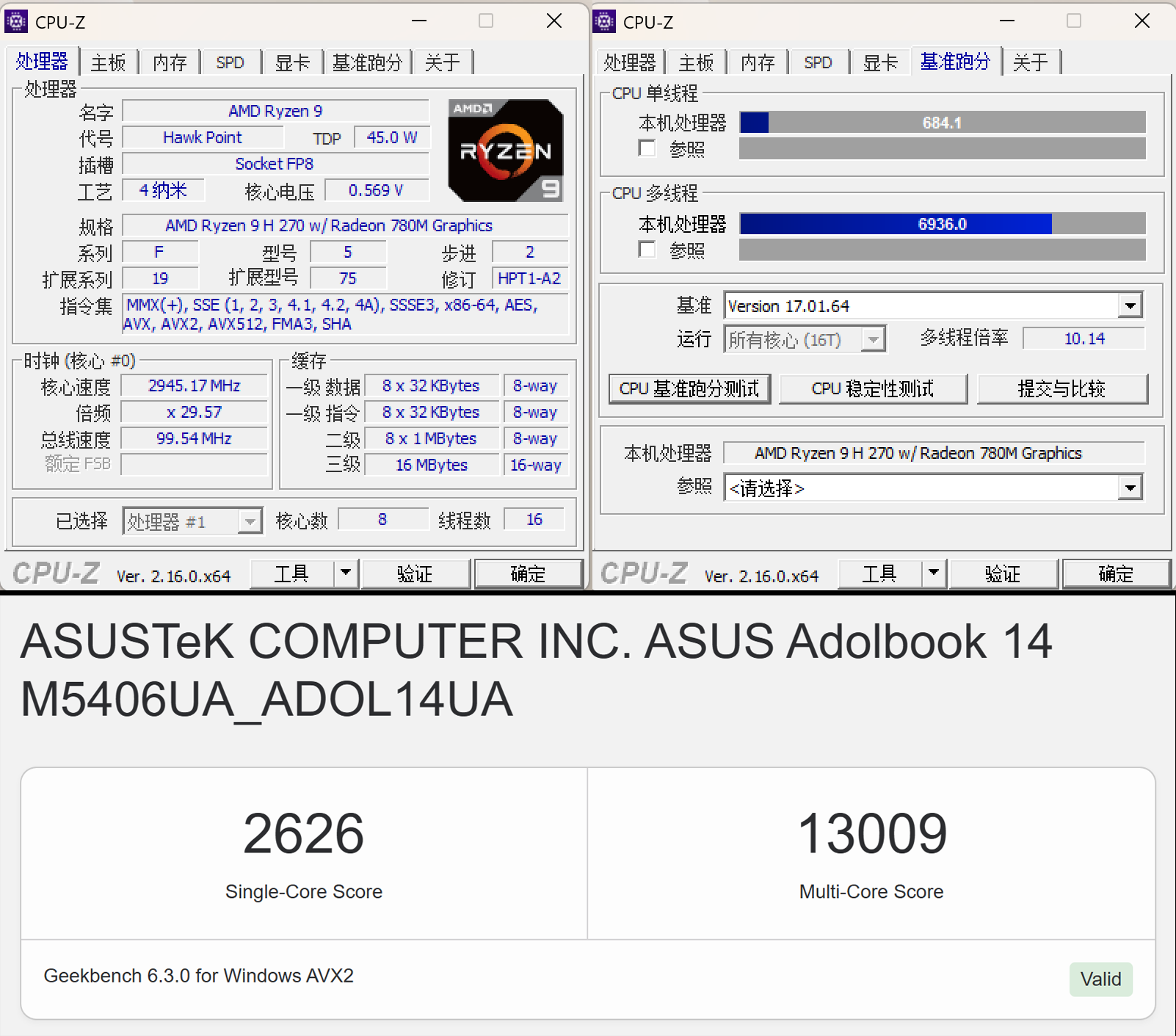Switch to 关于 tab in right window
1176x1036 pixels.
pos(1031,62)
